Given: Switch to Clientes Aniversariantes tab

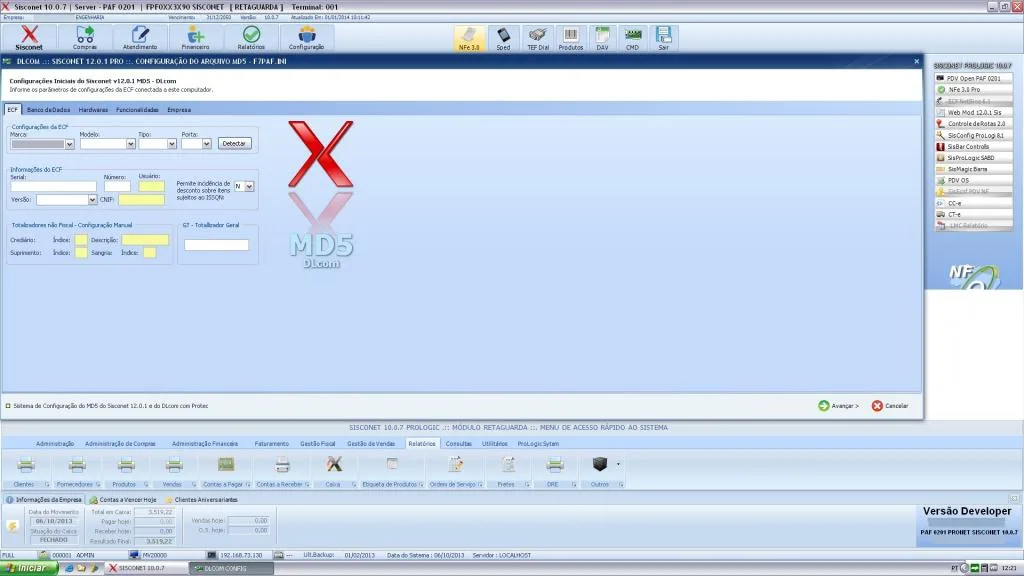Looking at the screenshot, I should [201, 500].
